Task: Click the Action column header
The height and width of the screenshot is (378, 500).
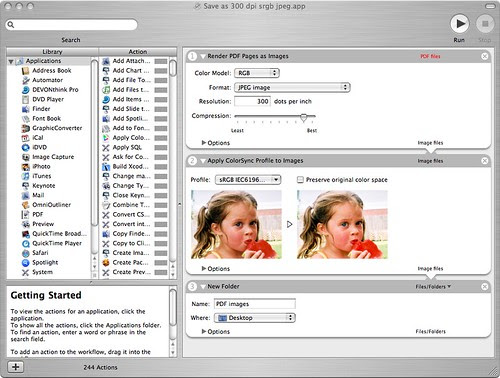Action: pos(138,52)
